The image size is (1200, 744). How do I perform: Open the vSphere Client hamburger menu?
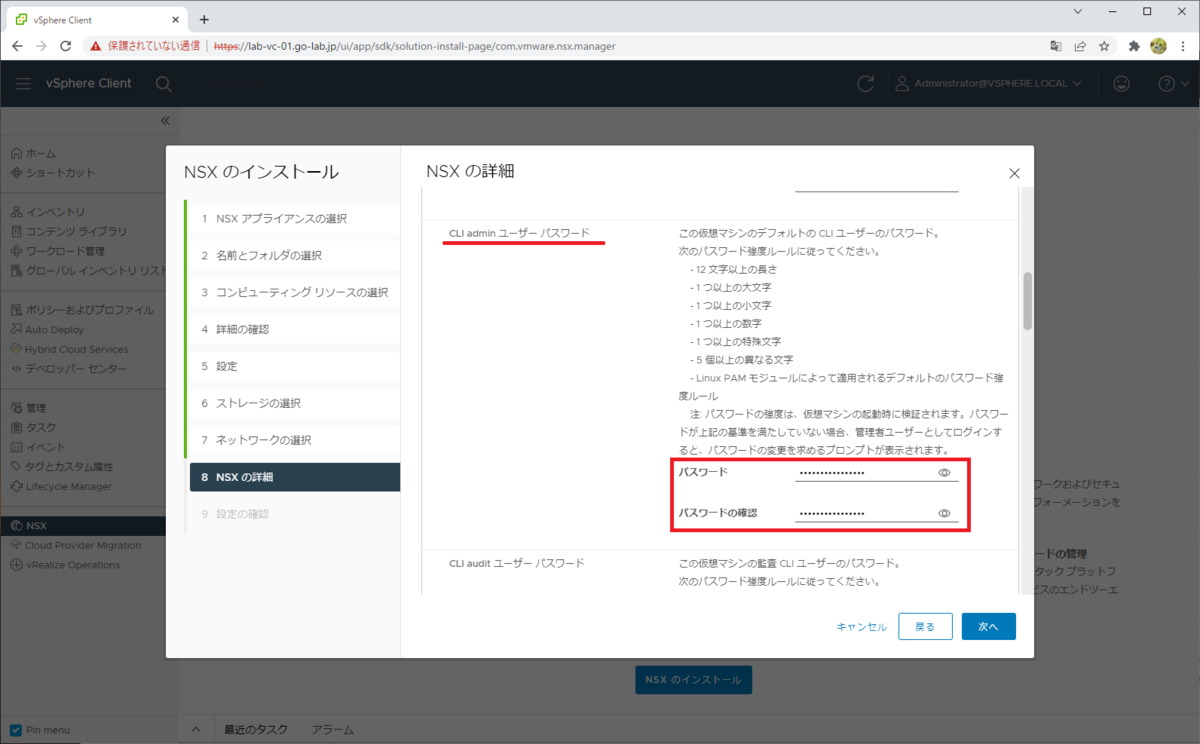pos(23,84)
